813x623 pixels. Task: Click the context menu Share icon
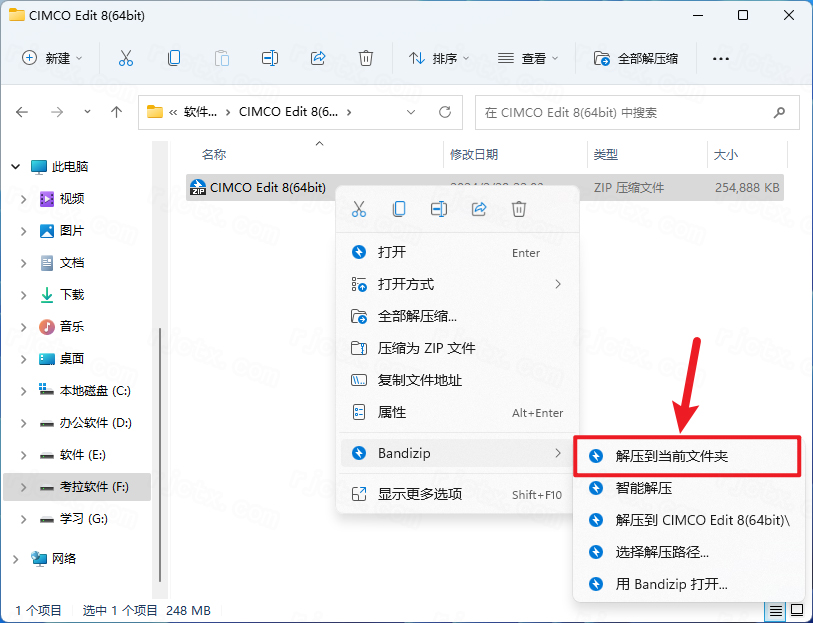click(479, 209)
